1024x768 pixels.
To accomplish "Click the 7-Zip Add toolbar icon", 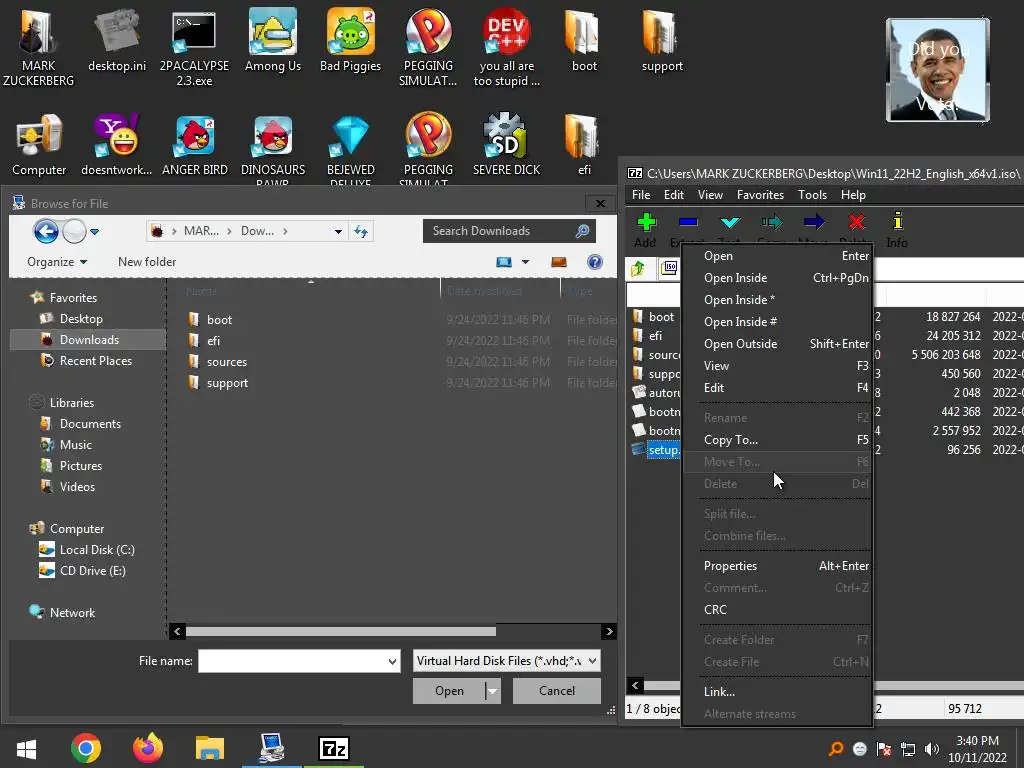I will click(646, 223).
